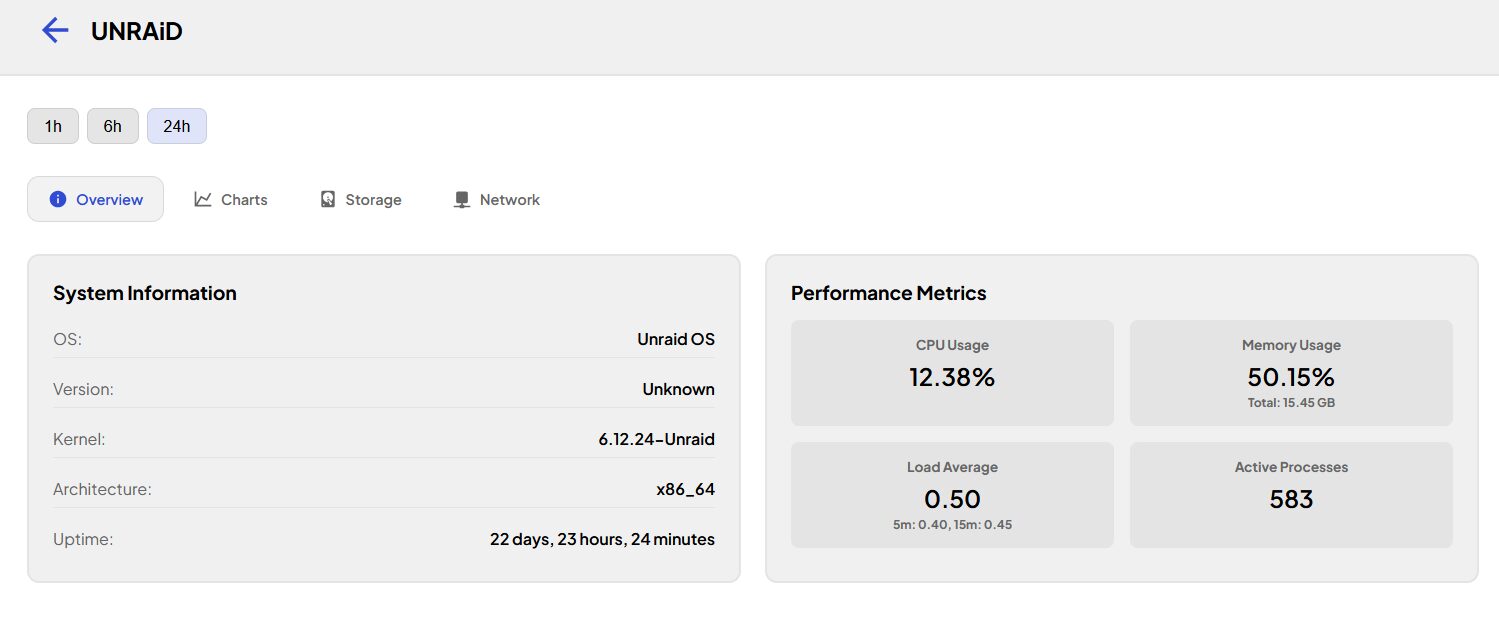Click the Memory Usage 50.15% card
Image resolution: width=1499 pixels, height=627 pixels.
(x=1291, y=373)
